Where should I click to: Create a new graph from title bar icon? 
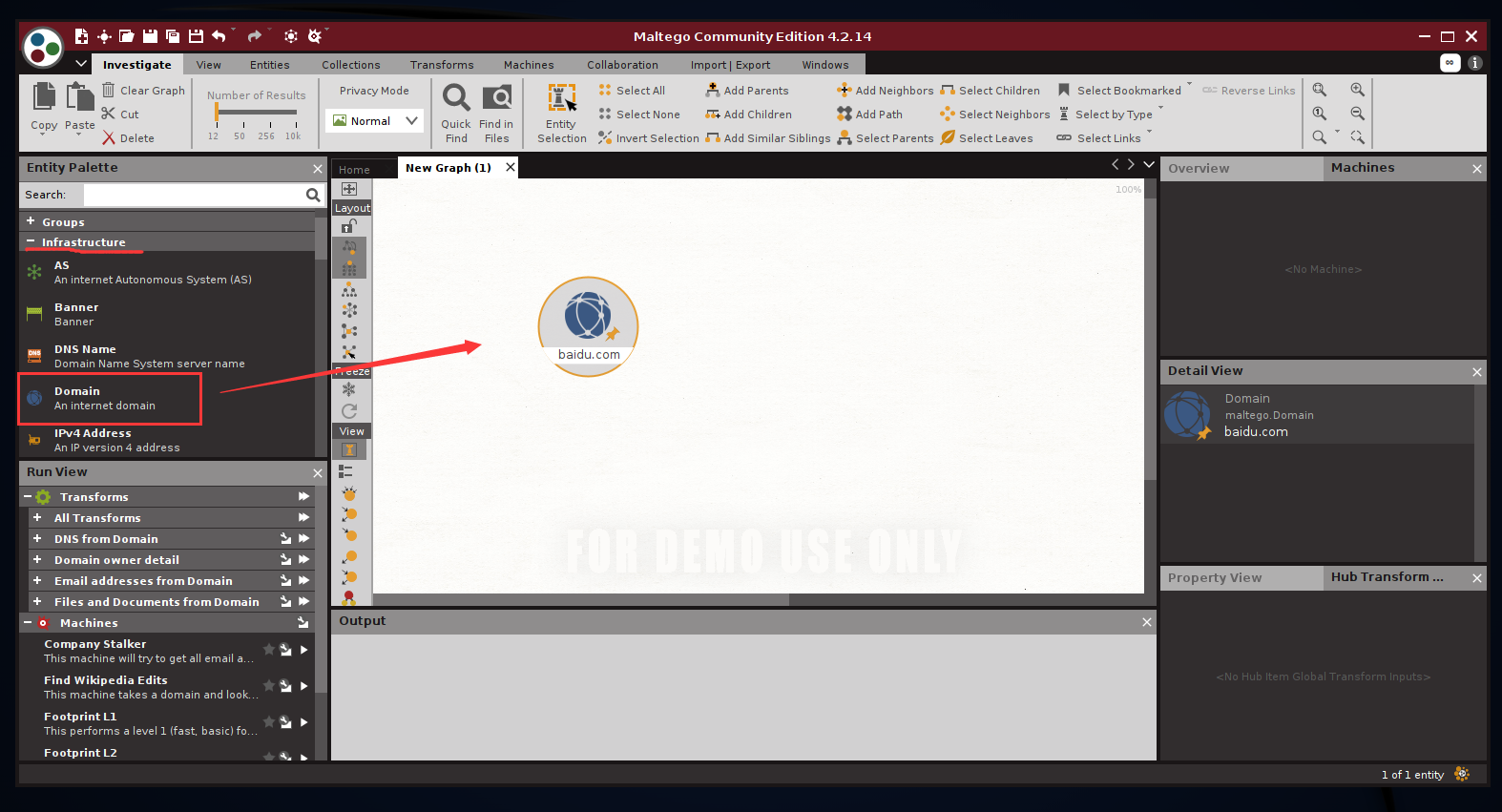pos(81,36)
